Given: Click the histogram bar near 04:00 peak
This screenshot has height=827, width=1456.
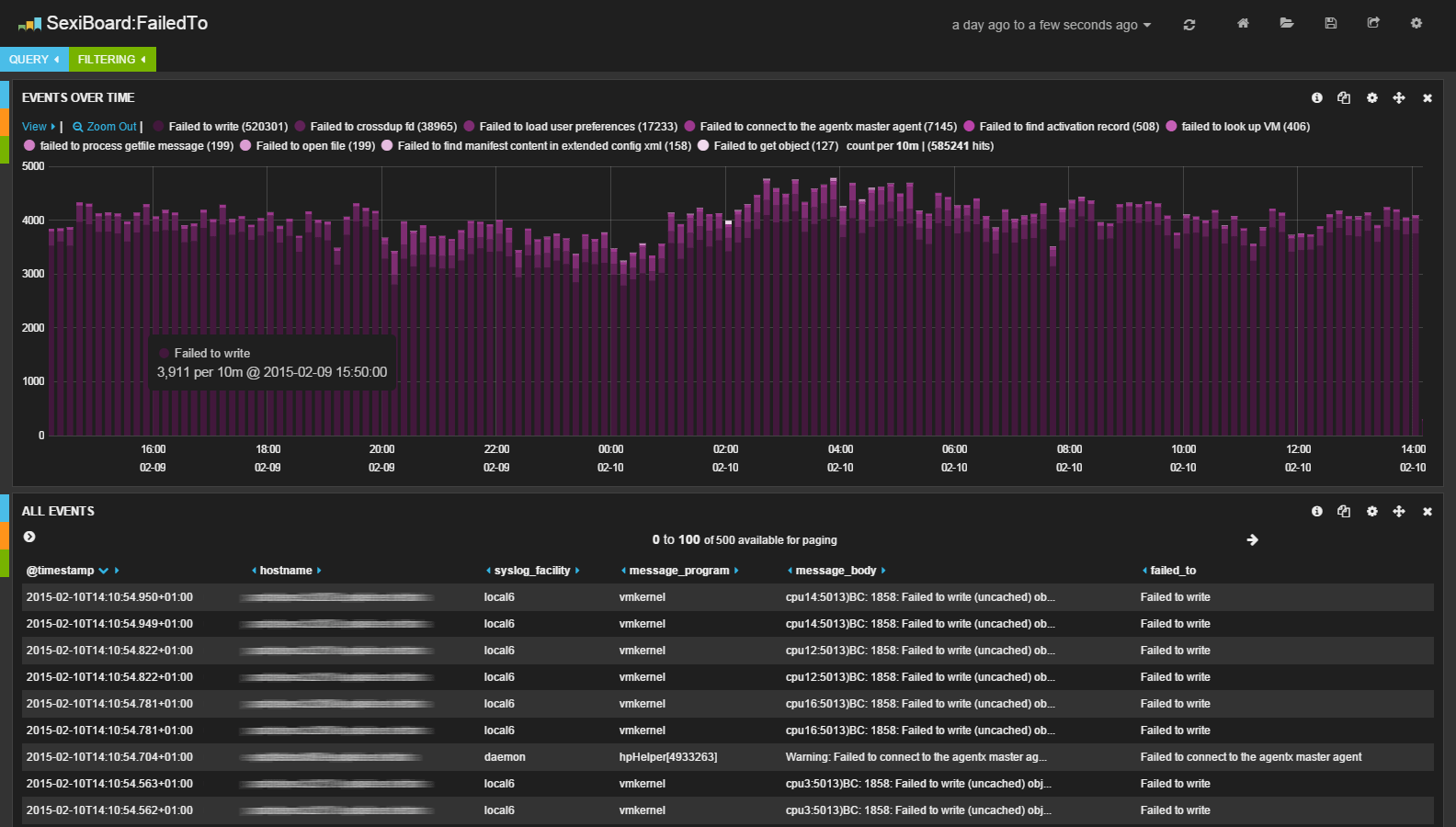Looking at the screenshot, I should [x=834, y=307].
